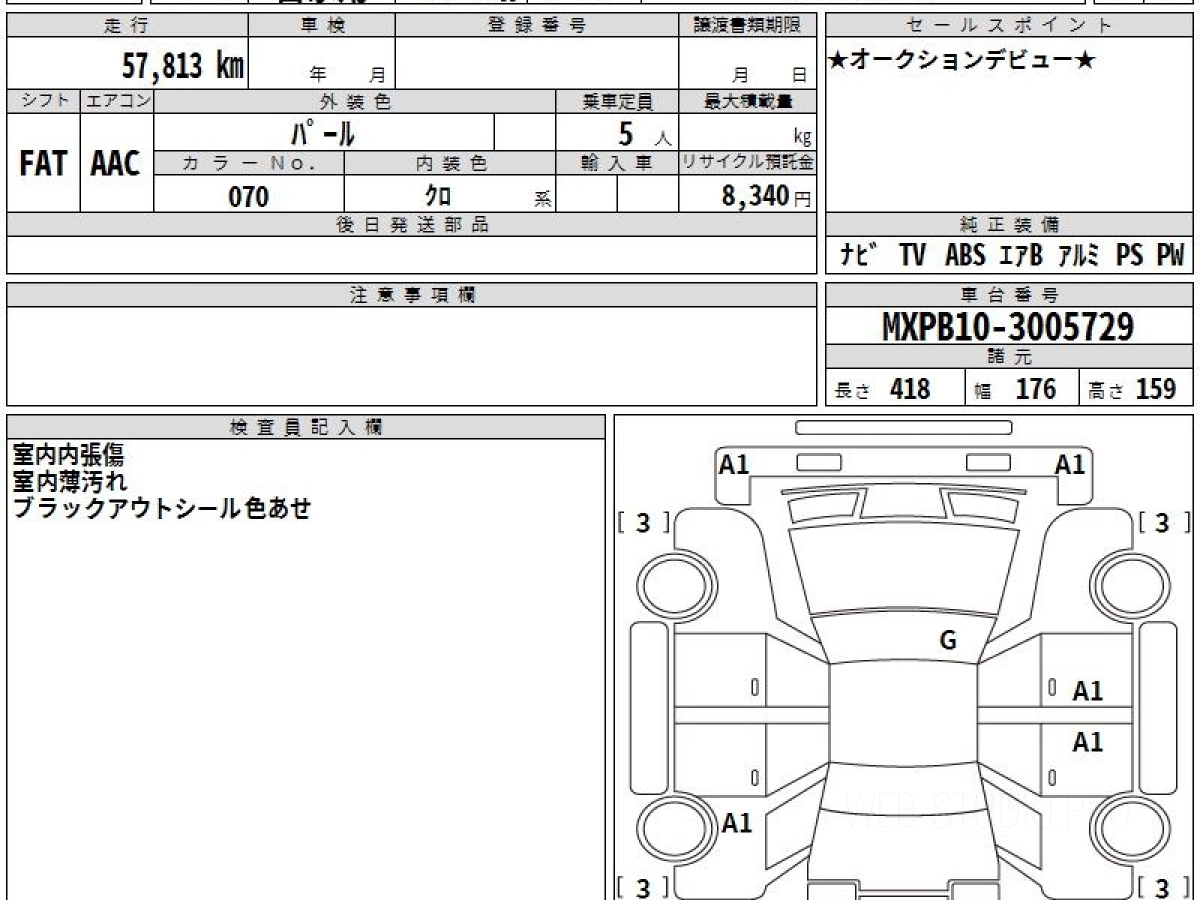The height and width of the screenshot is (900, 1200).
Task: Select A1 mark at front-left bumper corner
Action: click(735, 464)
